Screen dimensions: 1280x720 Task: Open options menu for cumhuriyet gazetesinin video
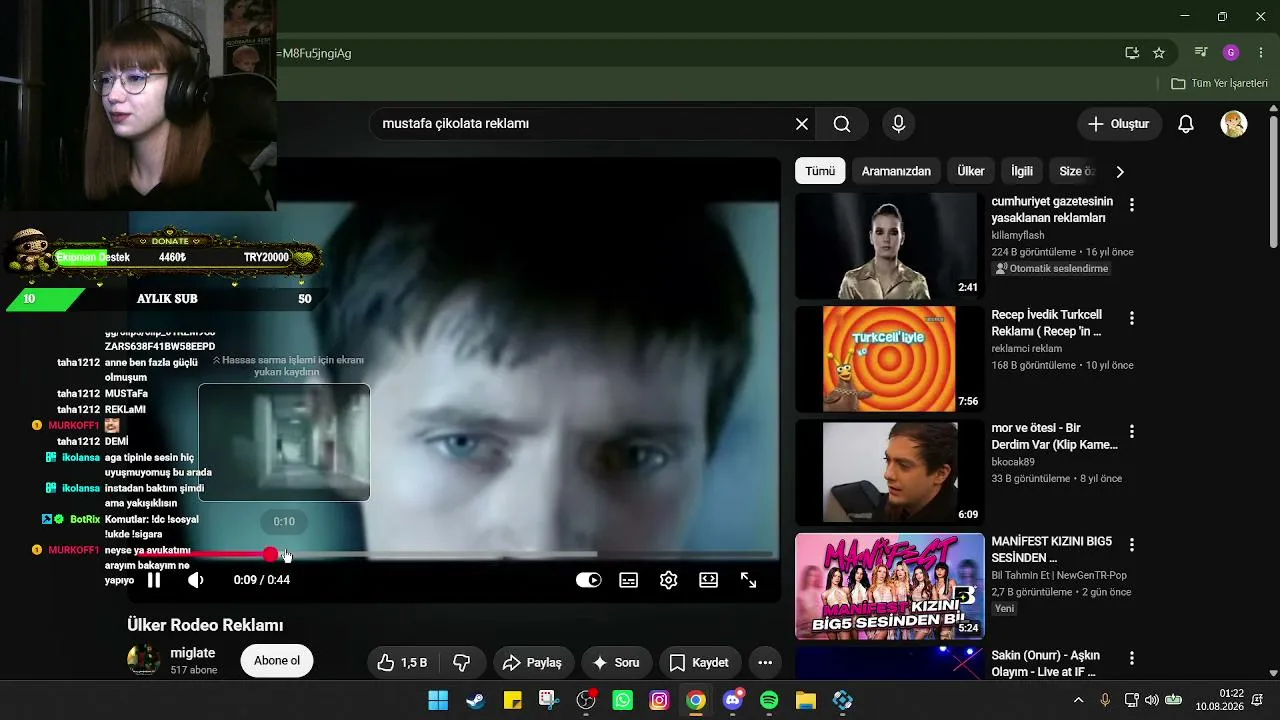(x=1132, y=204)
